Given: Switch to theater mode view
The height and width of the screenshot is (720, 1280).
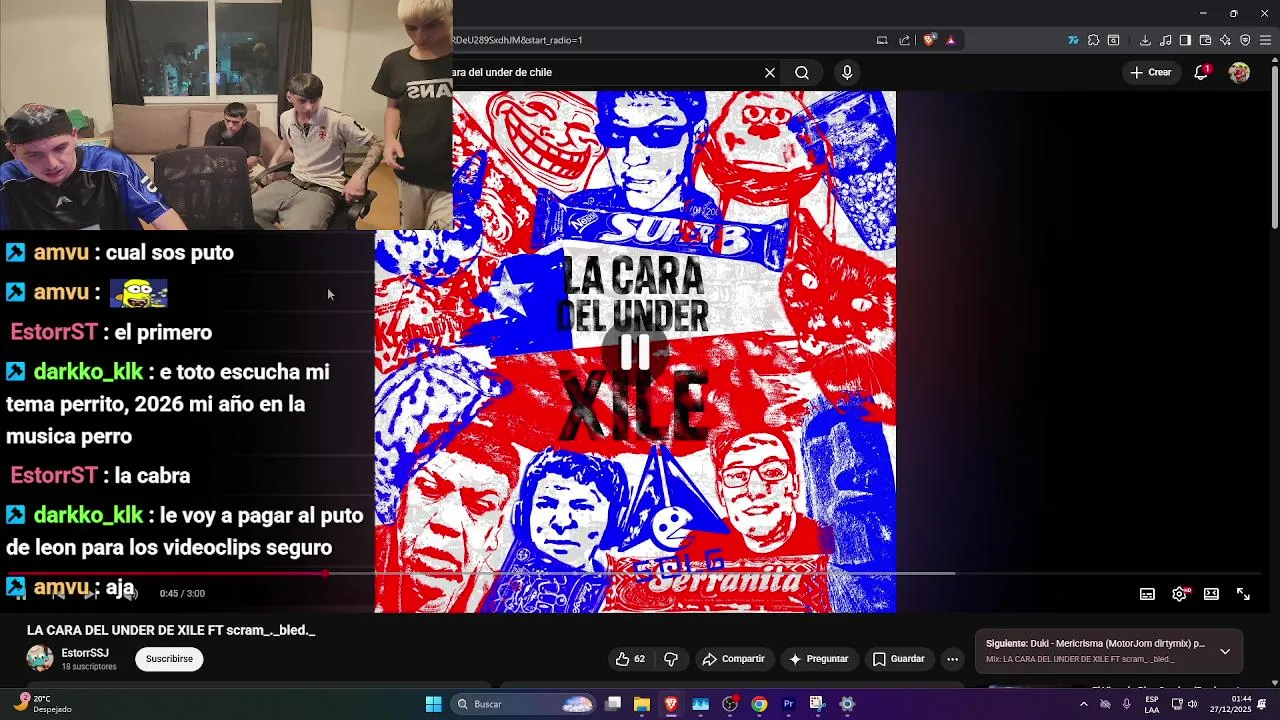Looking at the screenshot, I should click(x=1211, y=594).
